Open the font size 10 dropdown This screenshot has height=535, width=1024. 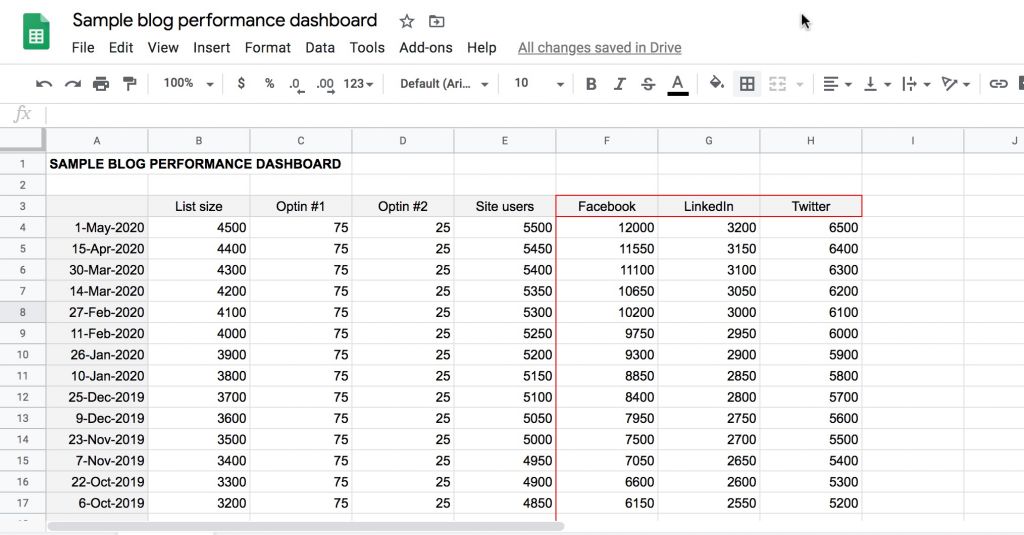click(539, 83)
